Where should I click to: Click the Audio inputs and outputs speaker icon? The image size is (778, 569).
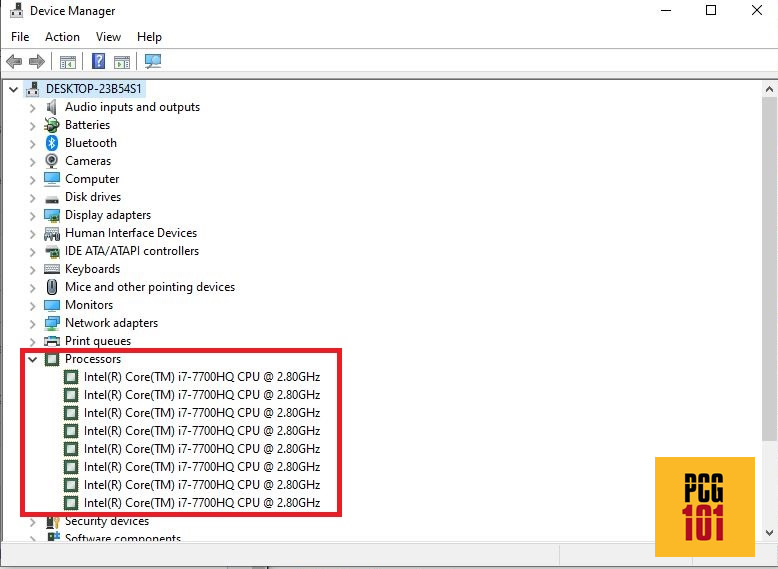(52, 107)
